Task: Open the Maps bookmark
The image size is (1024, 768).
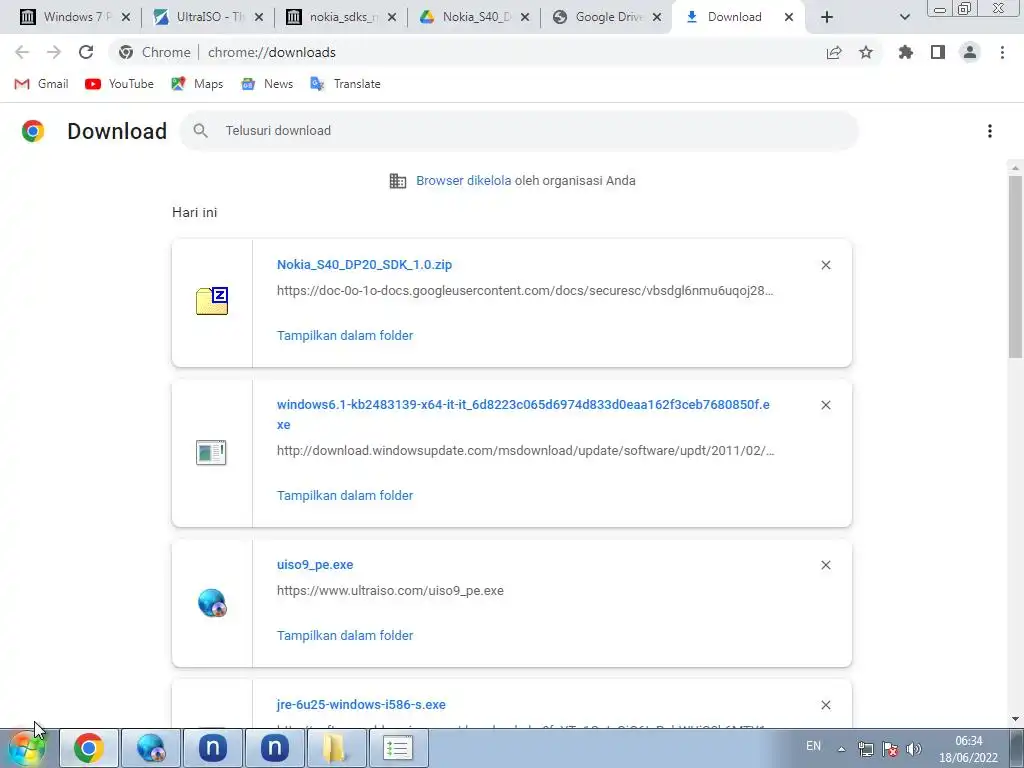Action: (x=197, y=84)
